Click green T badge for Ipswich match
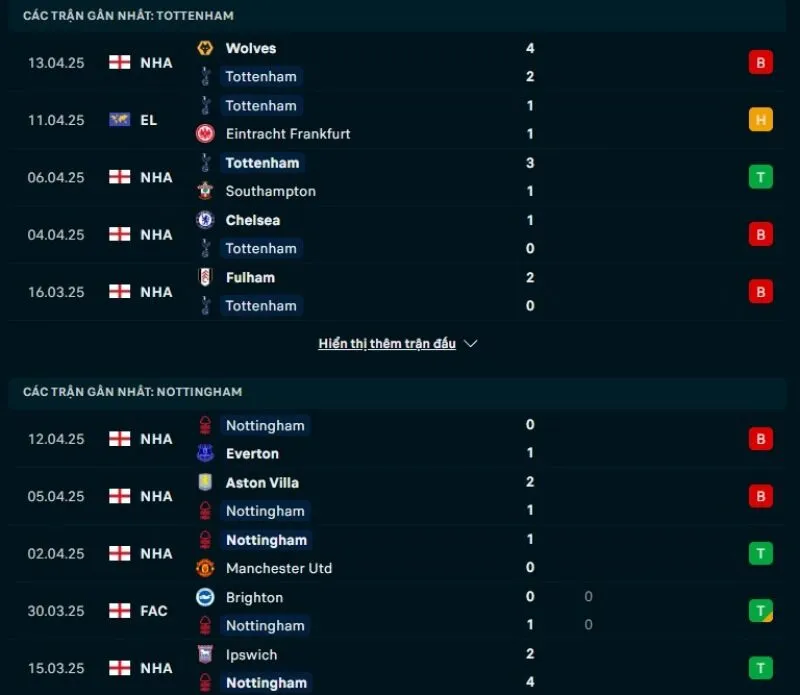This screenshot has height=695, width=800. pyautogui.click(x=761, y=668)
